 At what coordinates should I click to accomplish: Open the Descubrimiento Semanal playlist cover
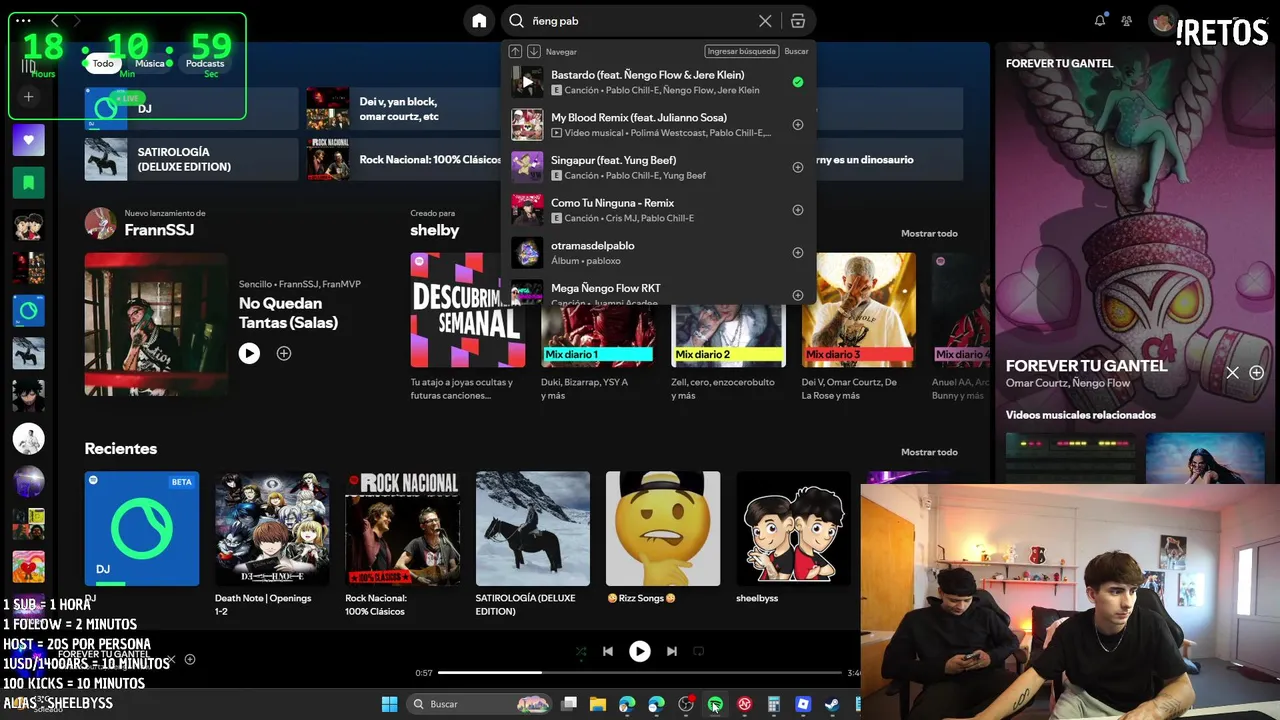(x=468, y=310)
